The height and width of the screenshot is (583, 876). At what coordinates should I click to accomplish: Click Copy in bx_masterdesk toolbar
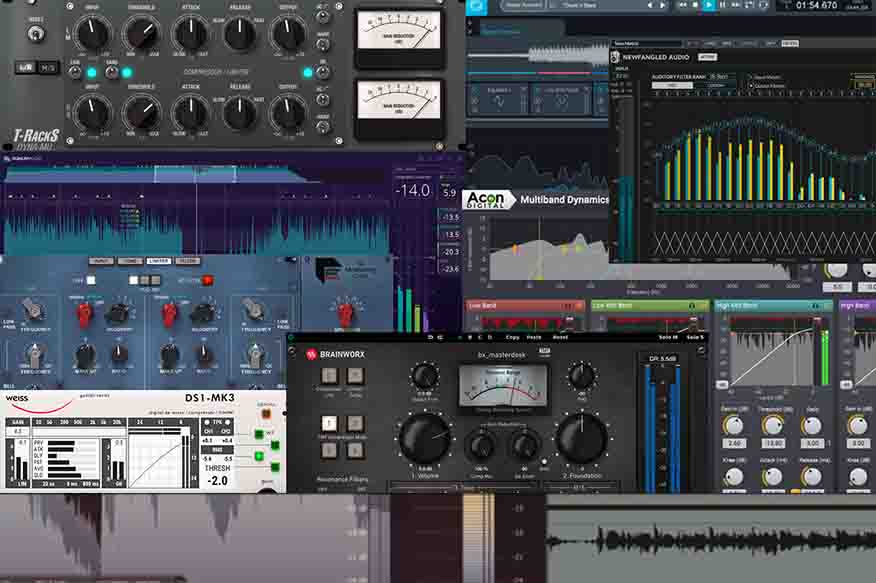click(512, 337)
